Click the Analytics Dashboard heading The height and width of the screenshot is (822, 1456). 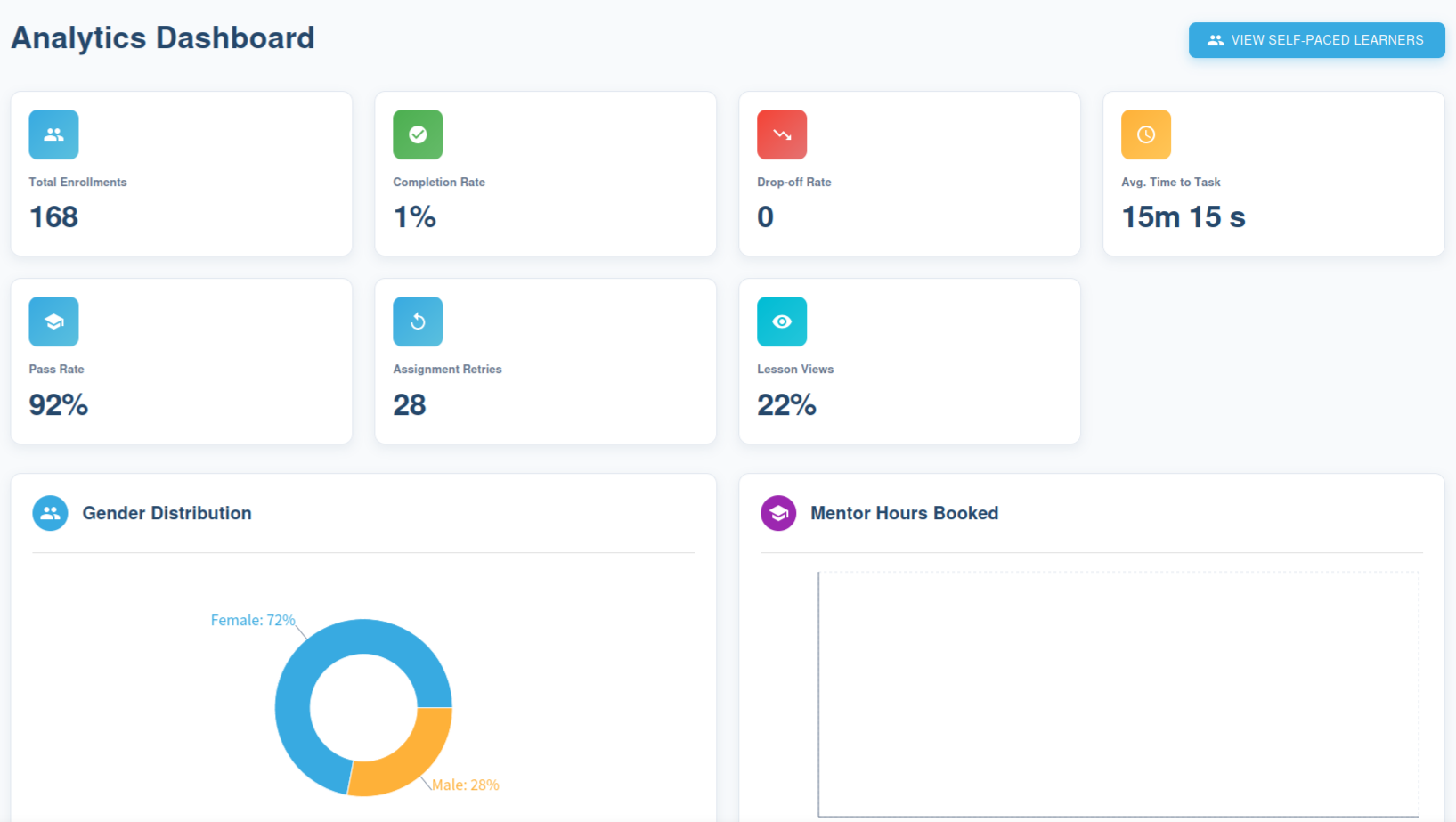(163, 38)
